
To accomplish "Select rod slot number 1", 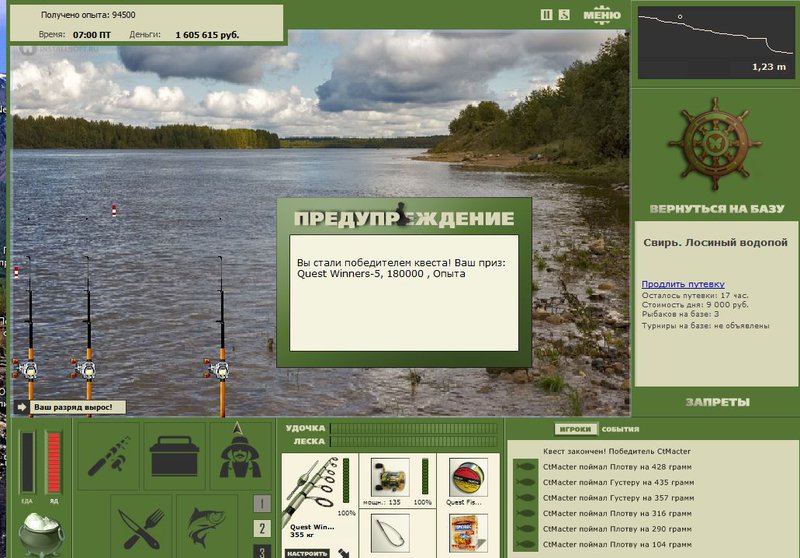I will coord(262,504).
